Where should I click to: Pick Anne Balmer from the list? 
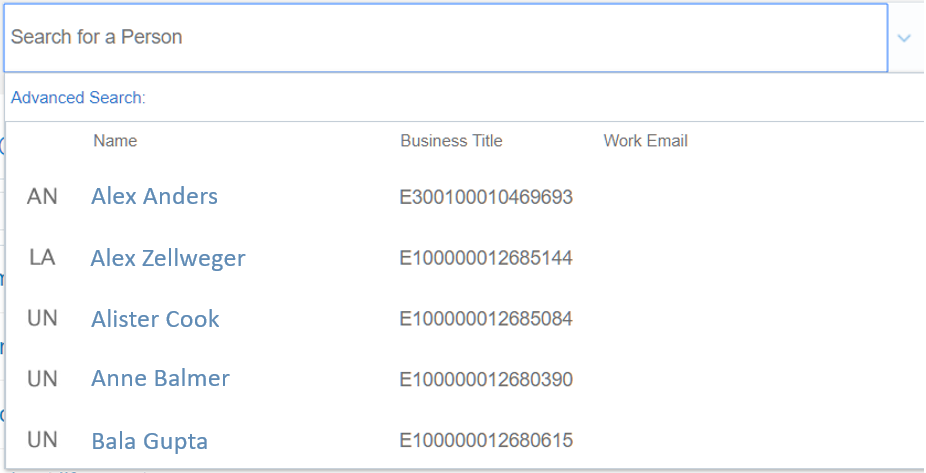(160, 379)
